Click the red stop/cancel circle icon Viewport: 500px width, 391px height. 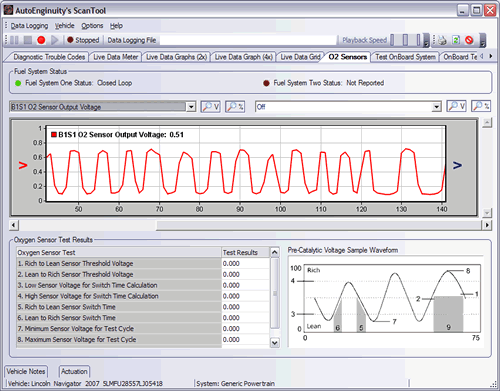click(469, 40)
